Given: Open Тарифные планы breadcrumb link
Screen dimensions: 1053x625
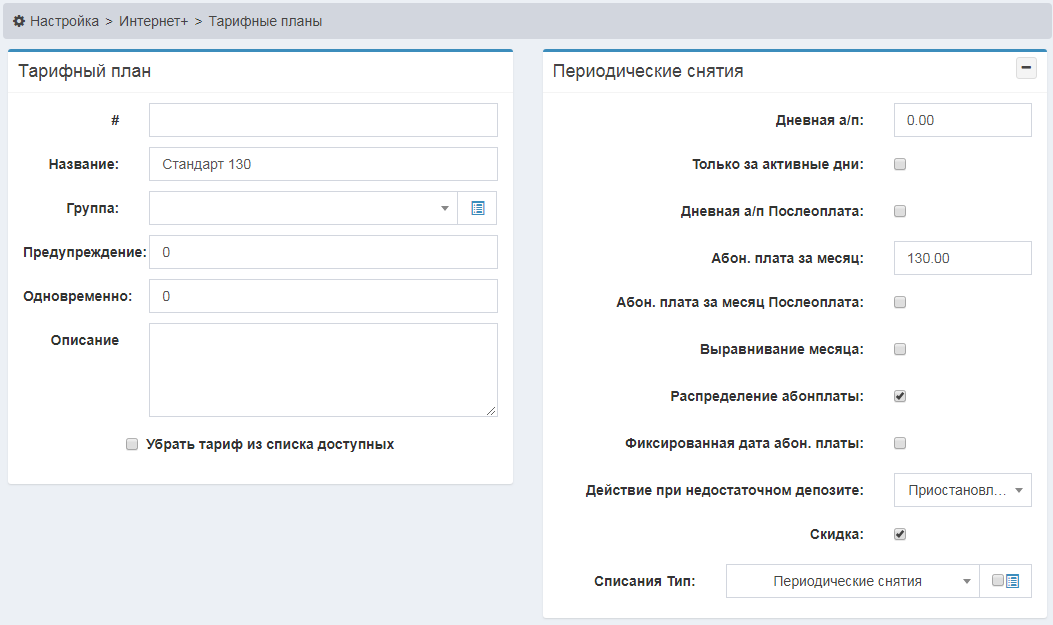Looking at the screenshot, I should tap(265, 20).
